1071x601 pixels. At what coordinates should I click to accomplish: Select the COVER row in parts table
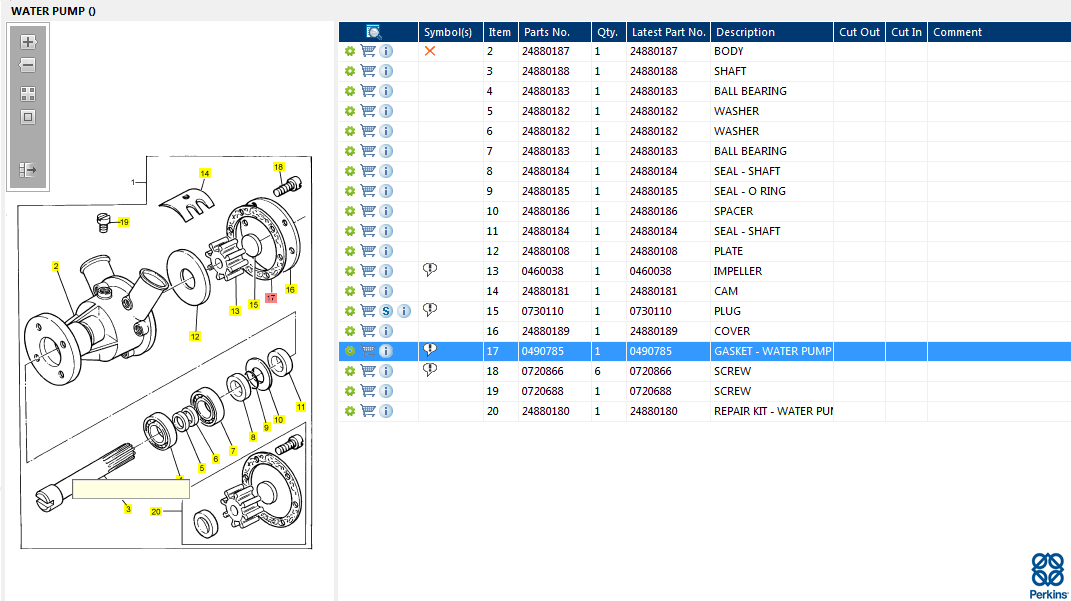(731, 331)
